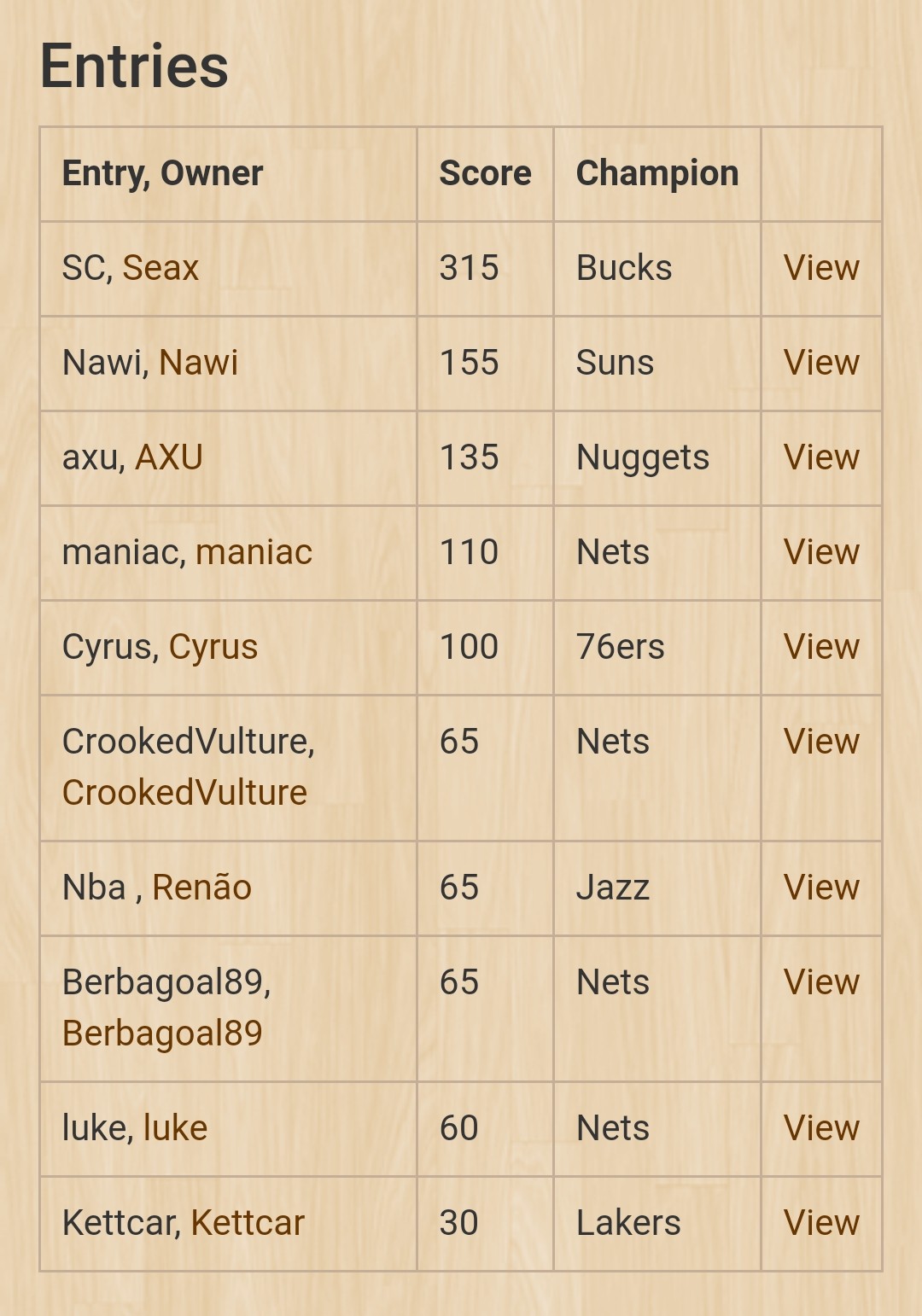This screenshot has width=922, height=1316.
Task: View the Kettcar entry with Lakers champion
Action: [x=821, y=1223]
